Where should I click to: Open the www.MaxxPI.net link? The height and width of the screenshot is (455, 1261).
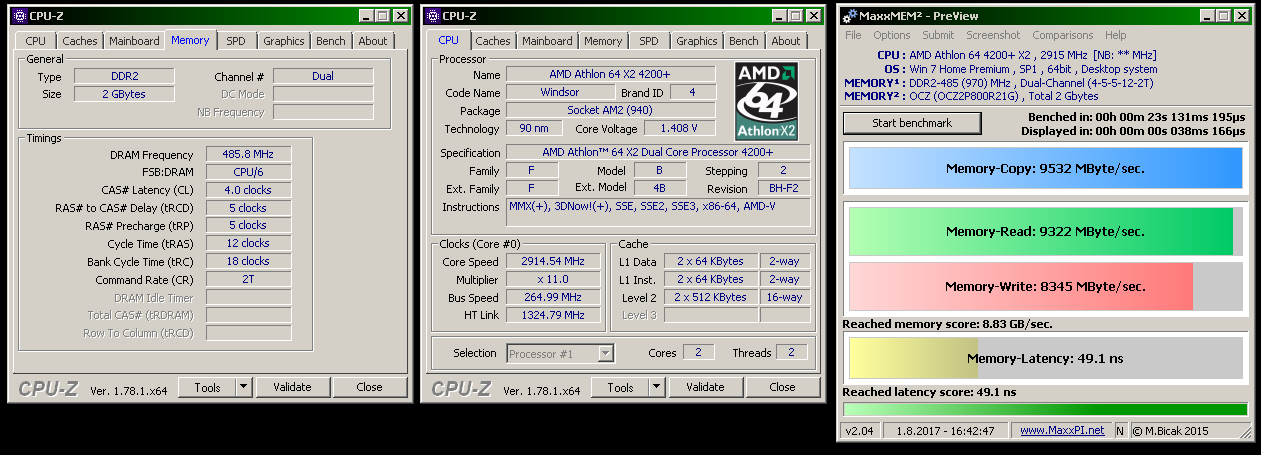pos(1062,430)
